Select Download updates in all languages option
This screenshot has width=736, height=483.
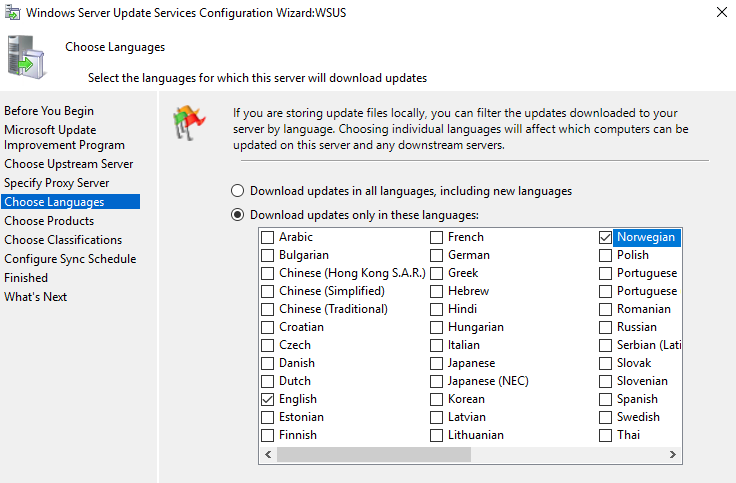tap(238, 191)
